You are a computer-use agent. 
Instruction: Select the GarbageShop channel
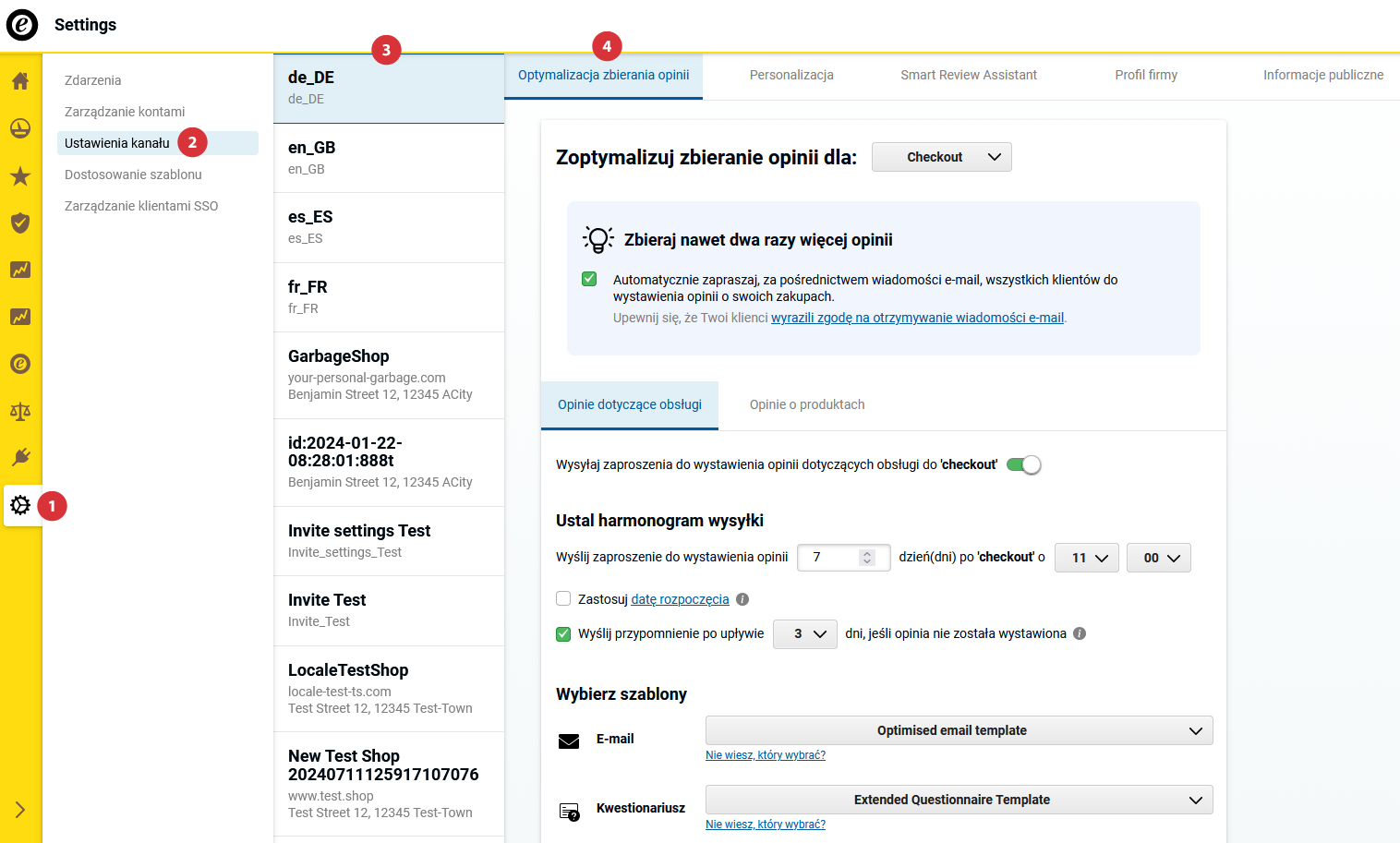pyautogui.click(x=388, y=375)
